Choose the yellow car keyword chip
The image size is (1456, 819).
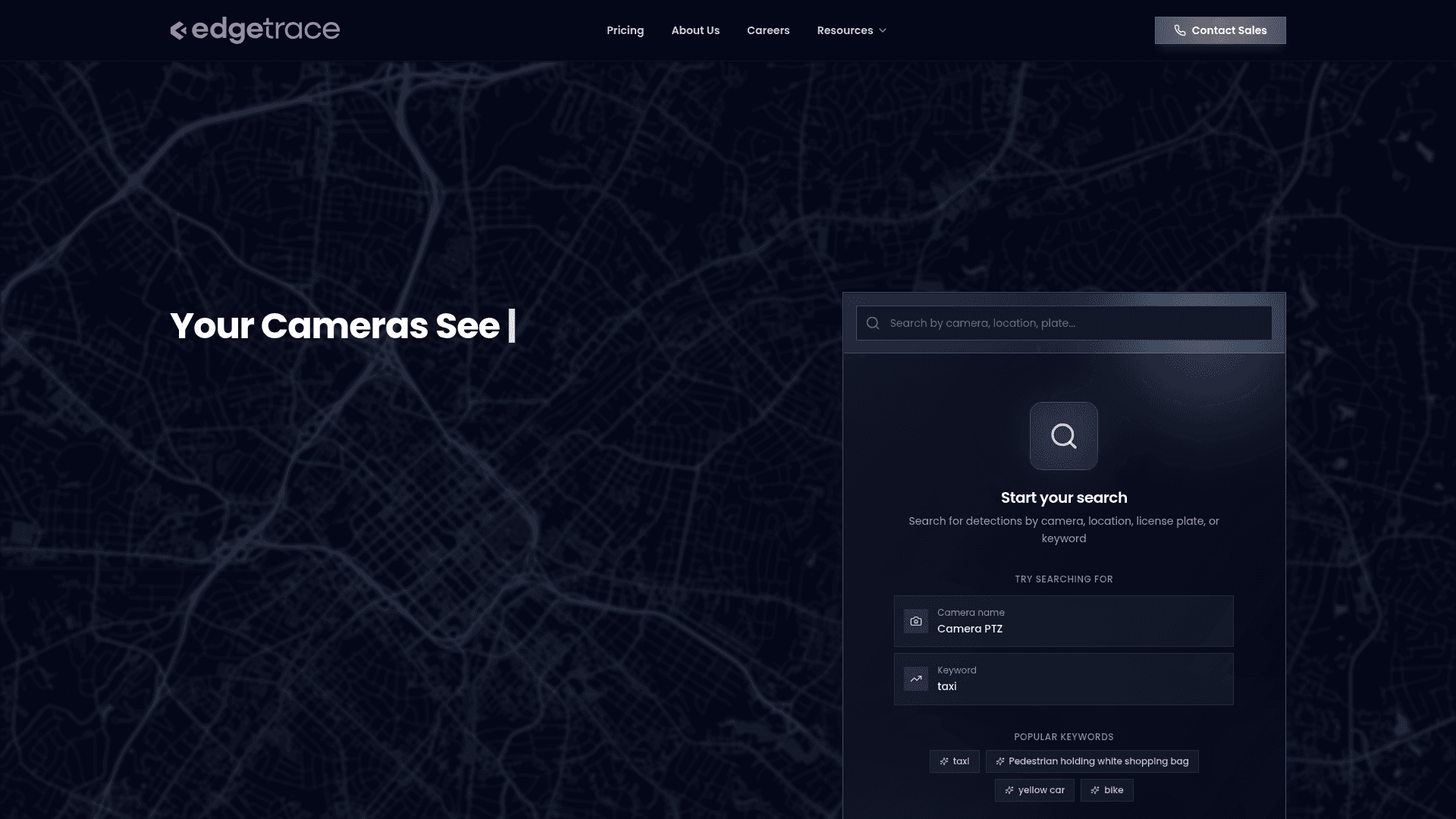tap(1034, 790)
